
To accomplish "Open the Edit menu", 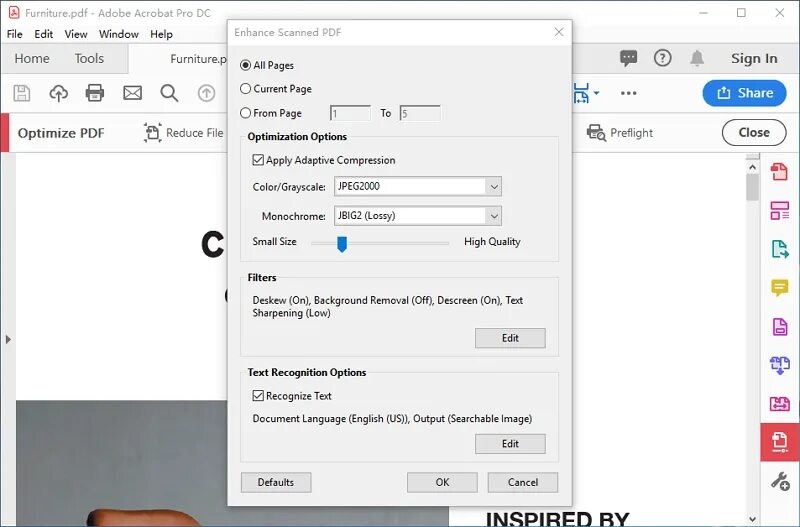I will (43, 34).
